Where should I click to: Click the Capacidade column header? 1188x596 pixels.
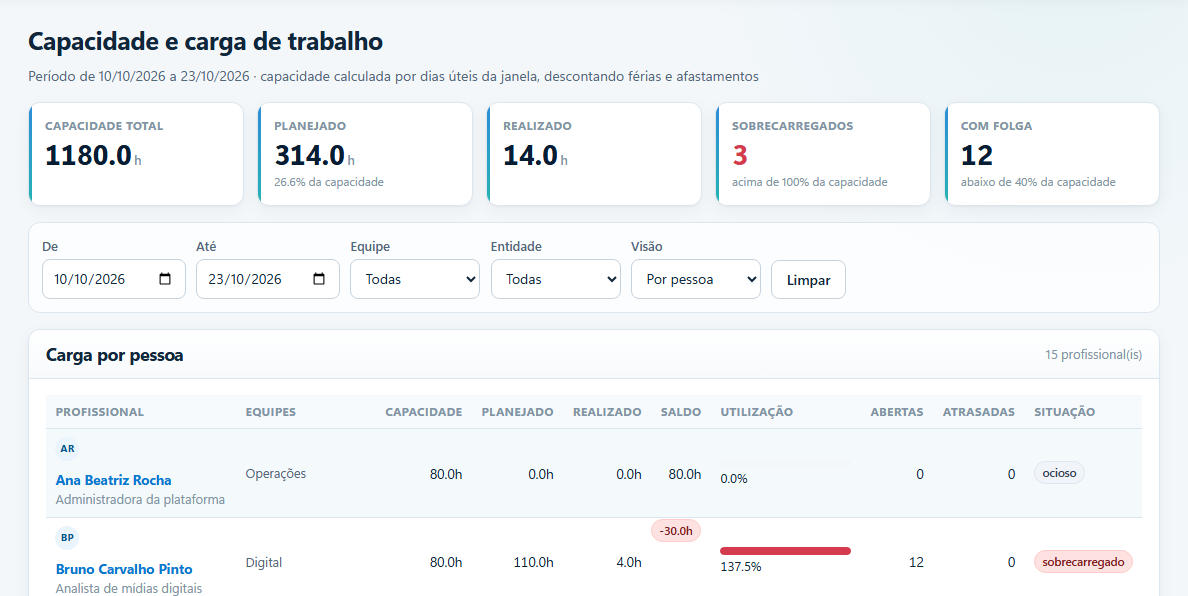point(424,412)
